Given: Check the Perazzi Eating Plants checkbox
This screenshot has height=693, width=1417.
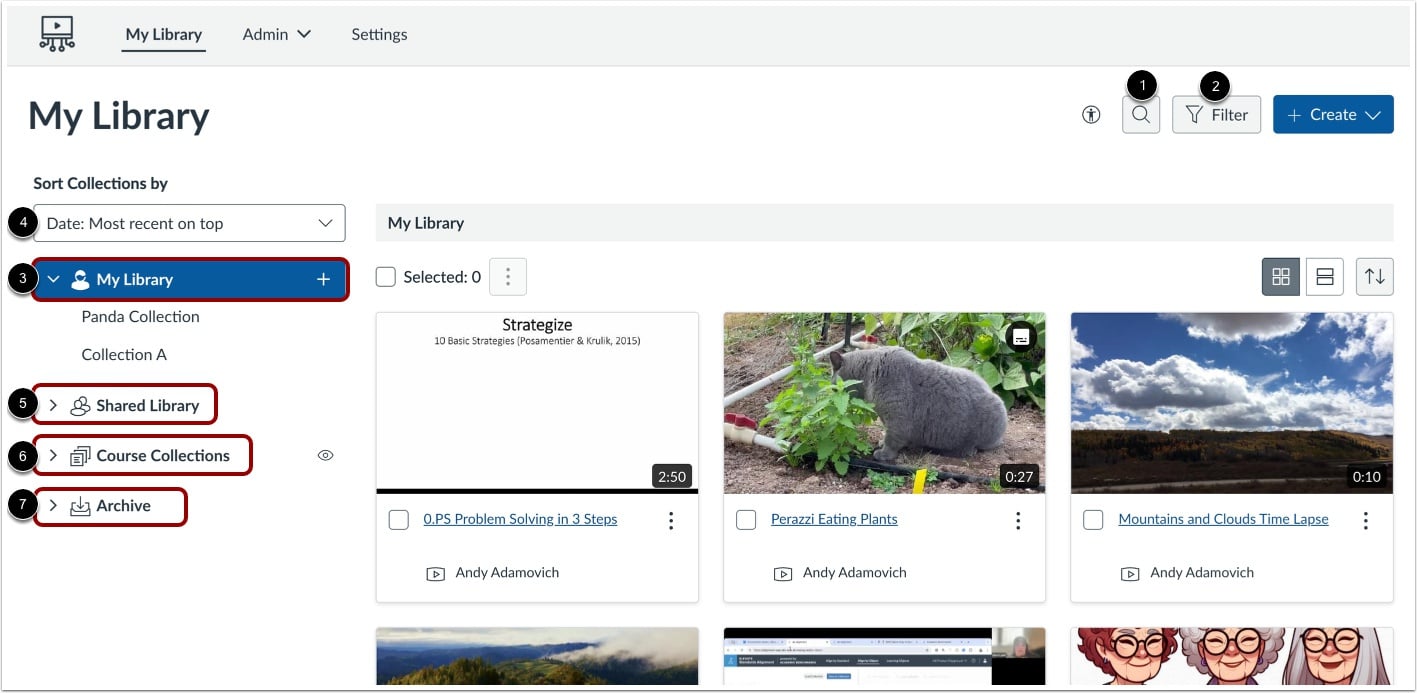Looking at the screenshot, I should pyautogui.click(x=746, y=520).
